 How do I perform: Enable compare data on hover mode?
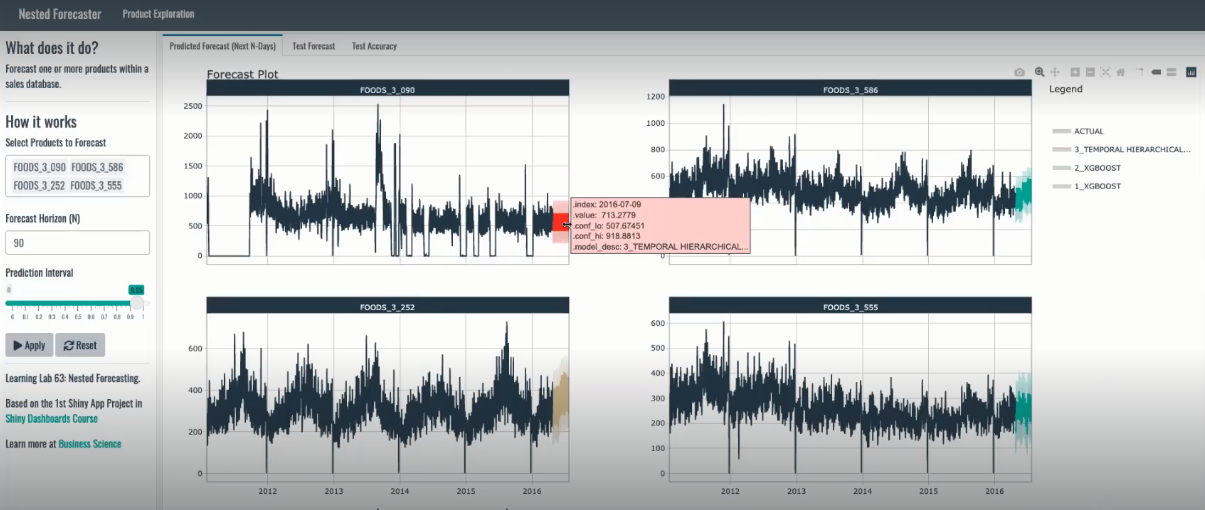[x=1171, y=72]
